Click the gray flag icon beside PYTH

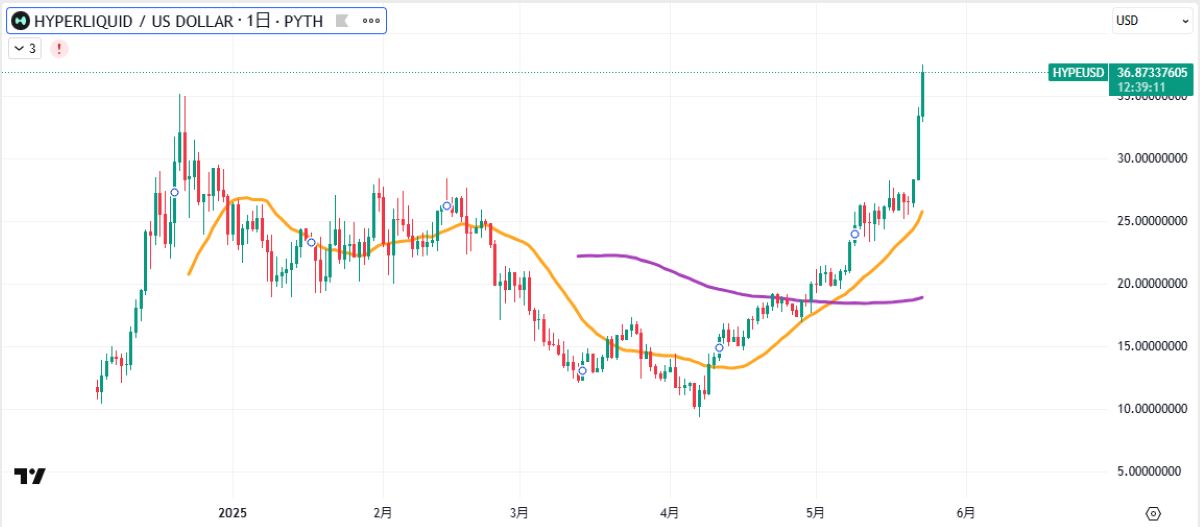[341, 20]
